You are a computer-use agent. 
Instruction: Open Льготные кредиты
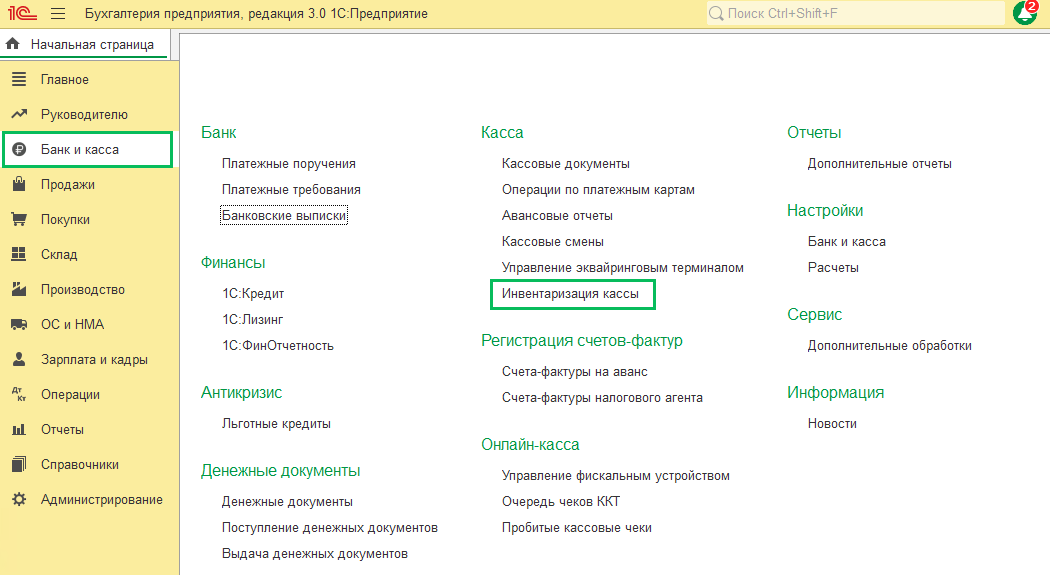pyautogui.click(x=277, y=424)
